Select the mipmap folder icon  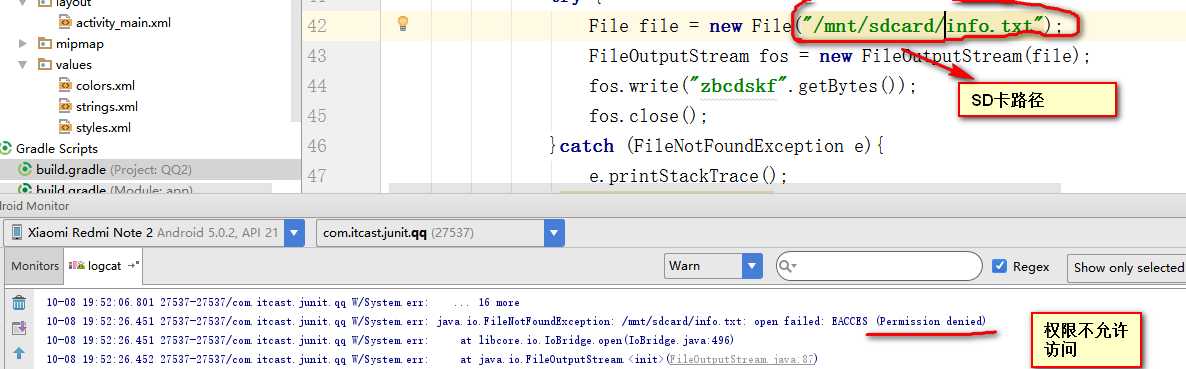[45, 43]
